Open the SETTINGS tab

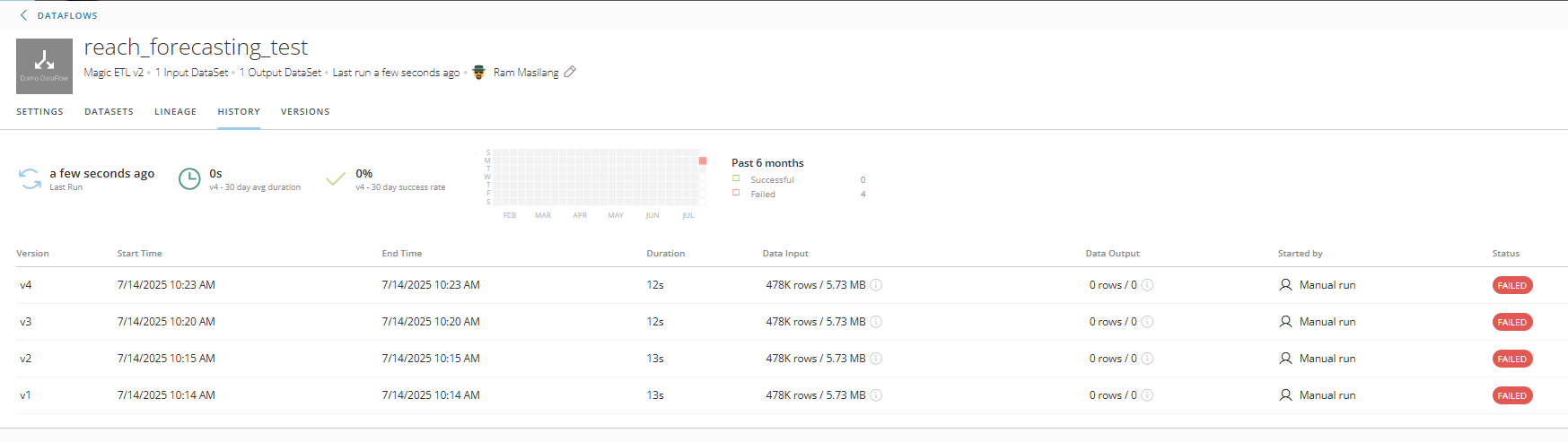[x=39, y=112]
